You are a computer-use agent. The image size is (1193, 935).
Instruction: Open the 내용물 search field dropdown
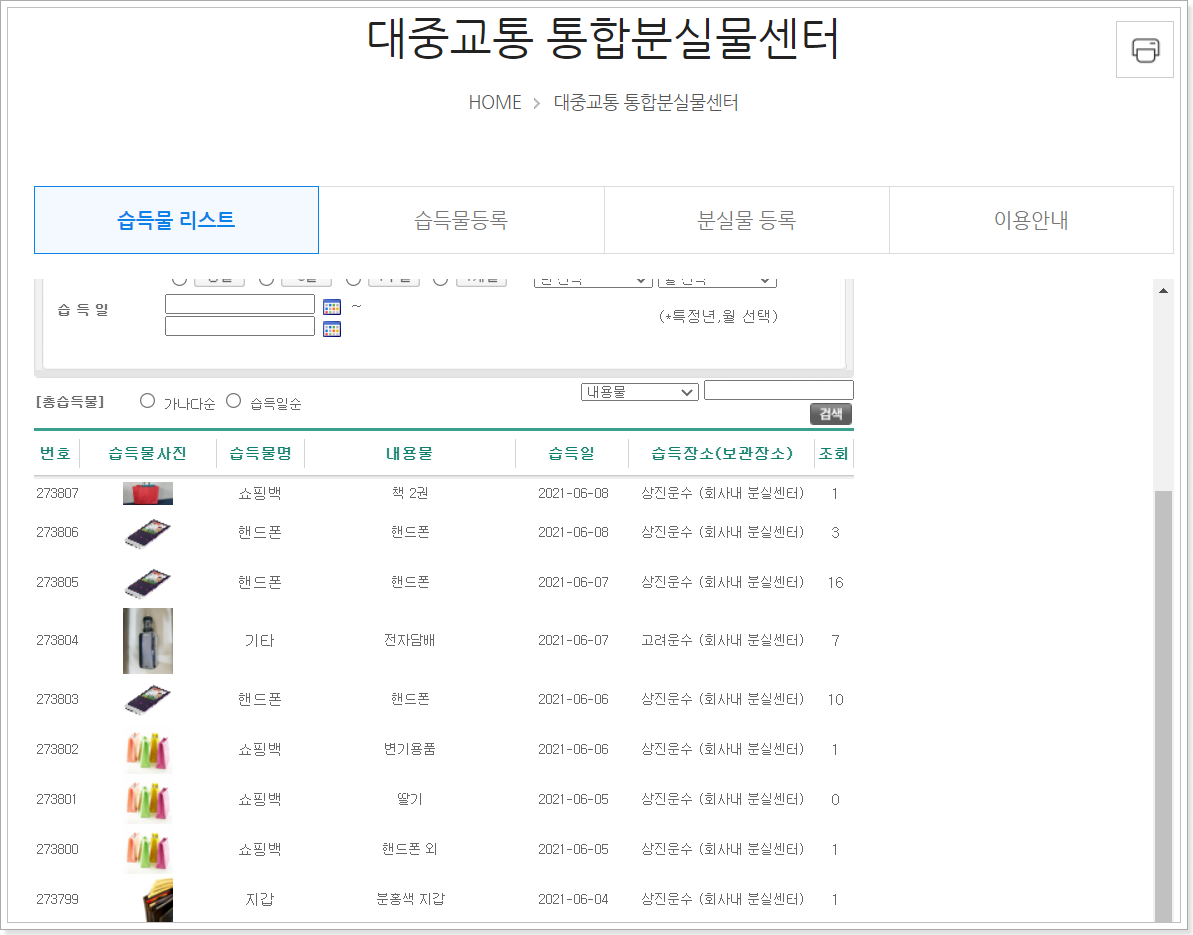click(639, 391)
